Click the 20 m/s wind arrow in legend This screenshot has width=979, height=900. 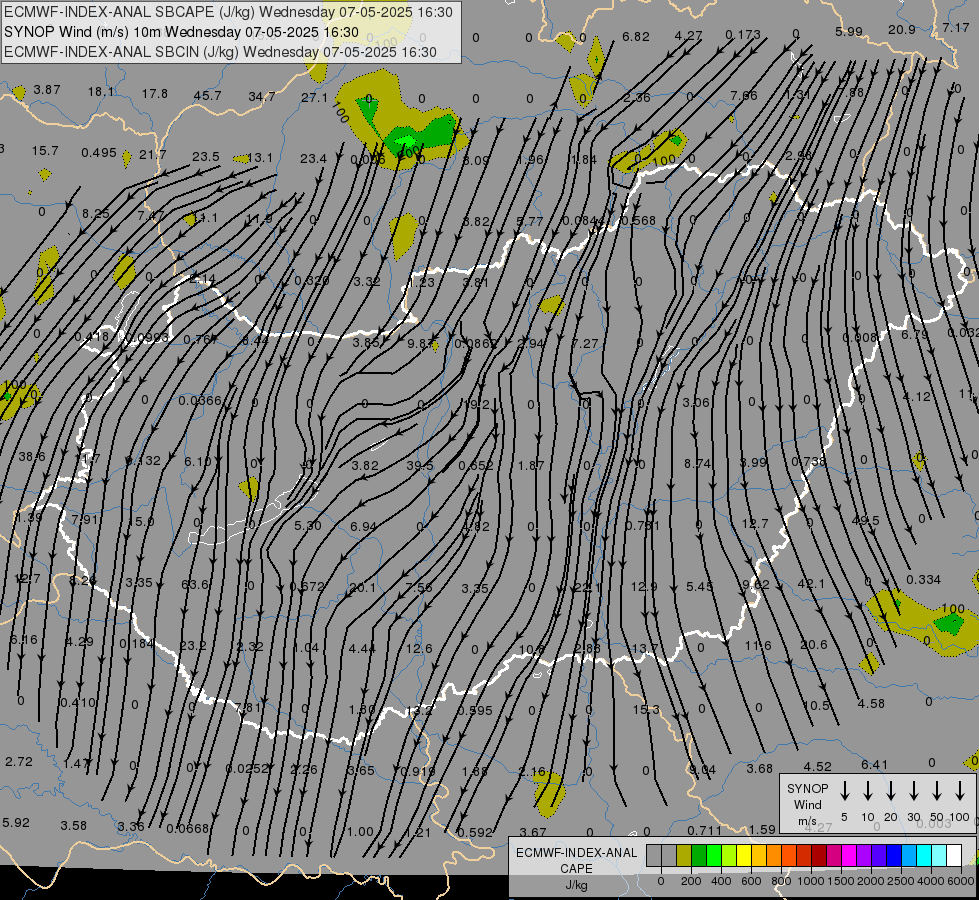coord(890,791)
